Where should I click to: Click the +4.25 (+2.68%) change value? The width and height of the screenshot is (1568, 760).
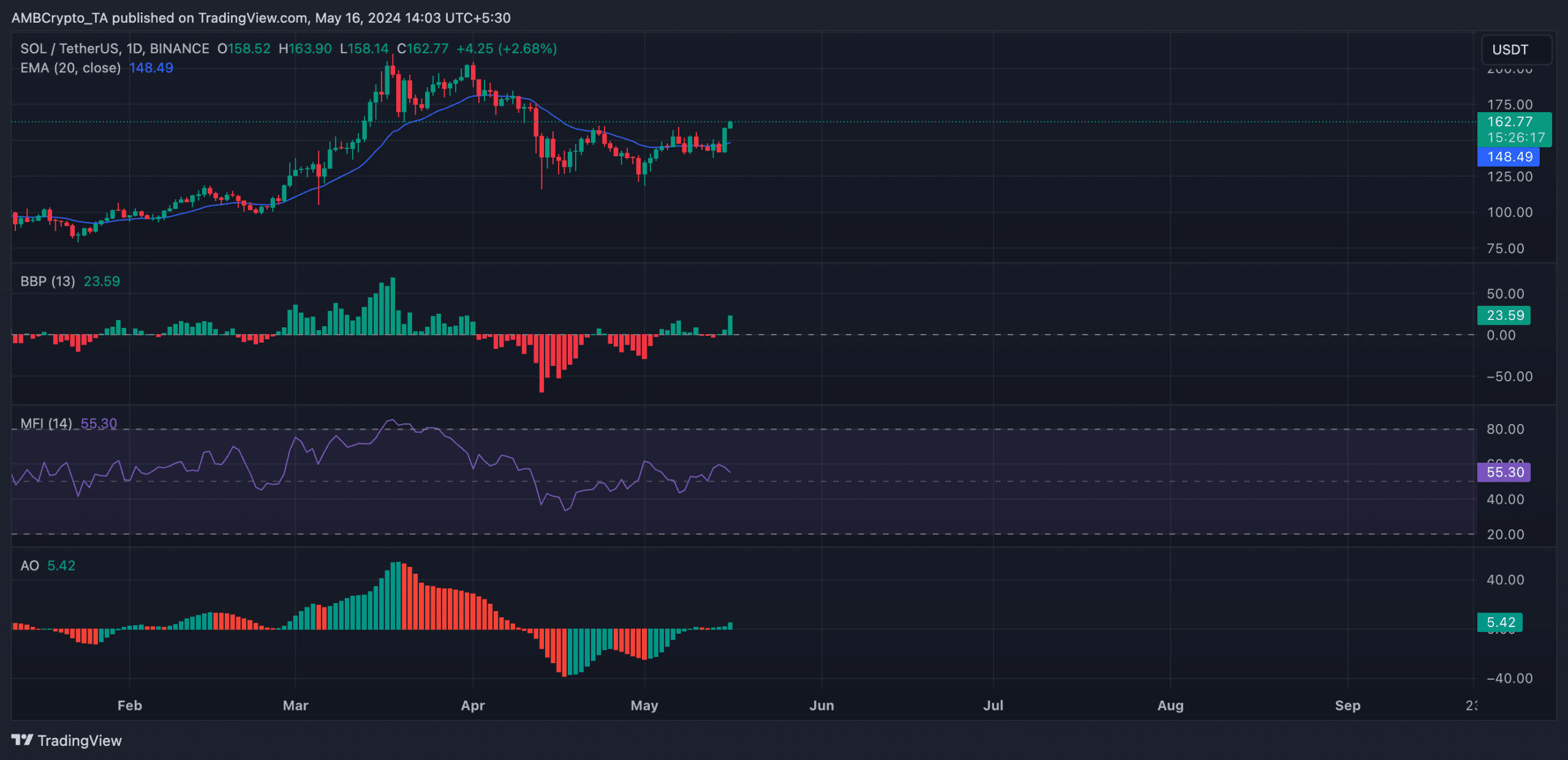[507, 48]
